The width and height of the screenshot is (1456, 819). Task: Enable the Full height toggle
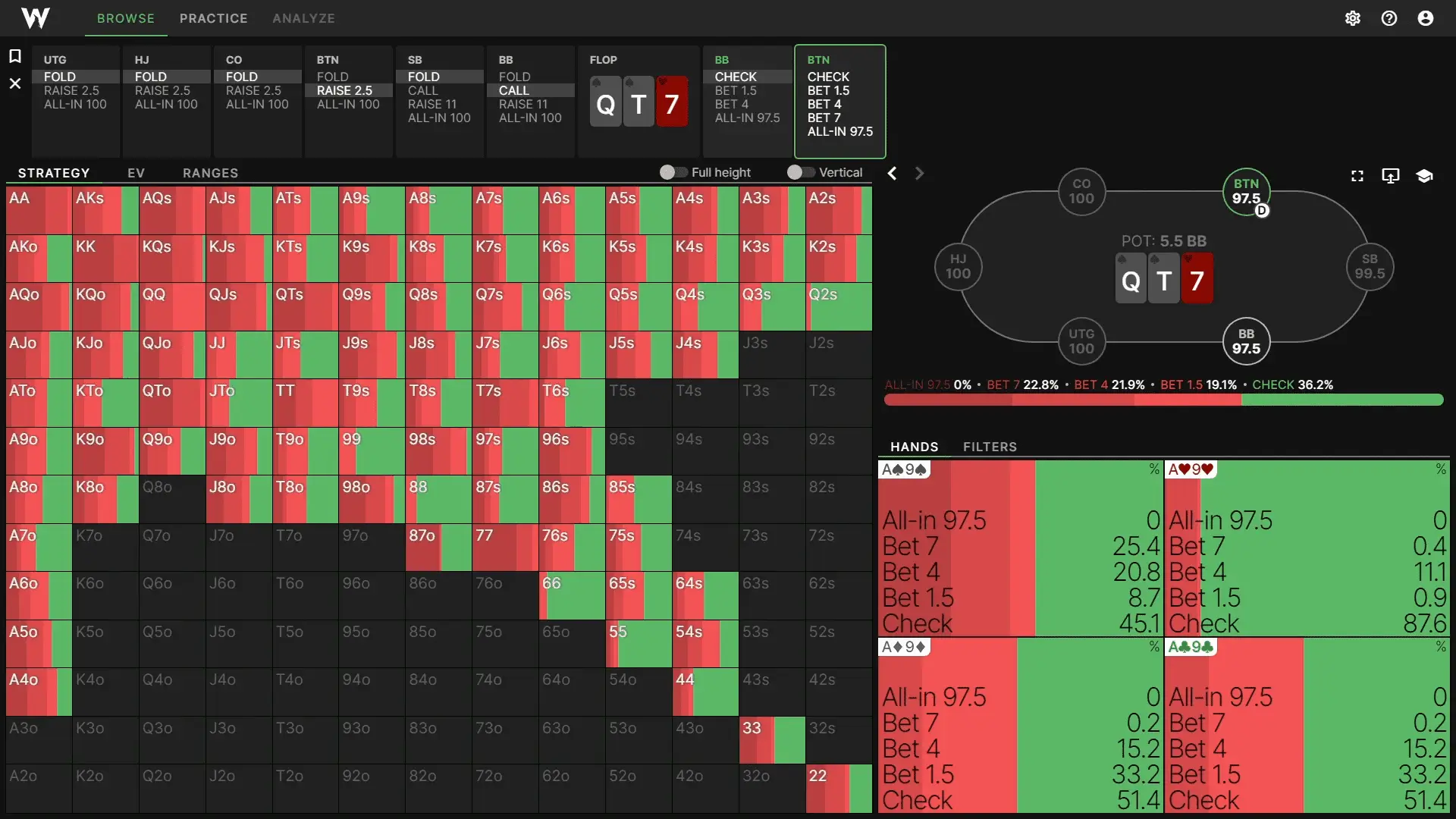pos(673,172)
